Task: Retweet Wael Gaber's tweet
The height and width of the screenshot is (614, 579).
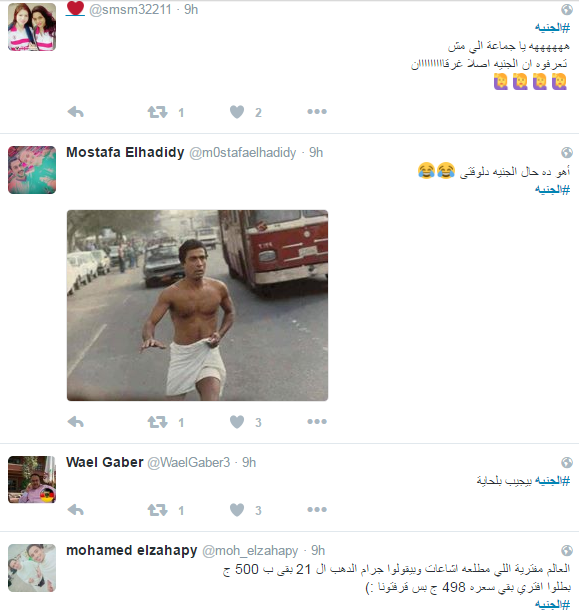Action: (x=157, y=510)
